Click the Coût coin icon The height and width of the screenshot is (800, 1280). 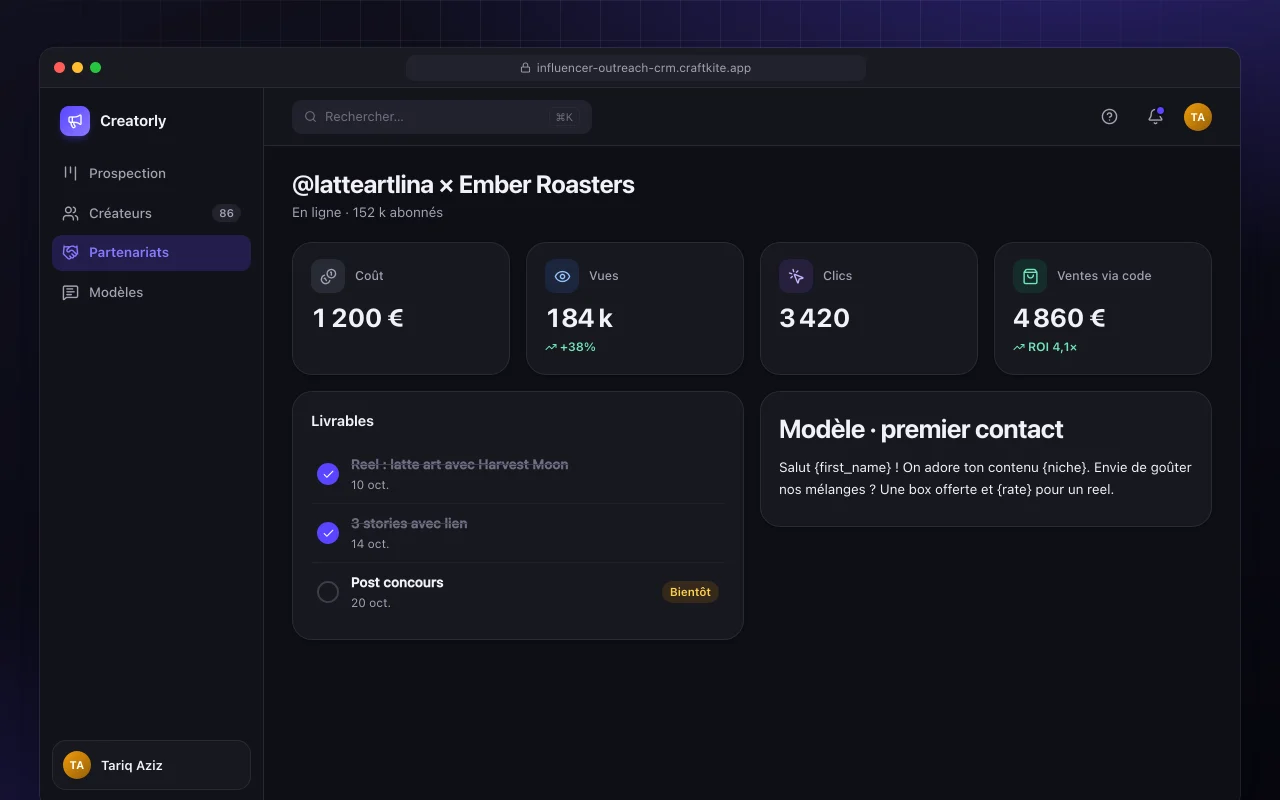(328, 276)
